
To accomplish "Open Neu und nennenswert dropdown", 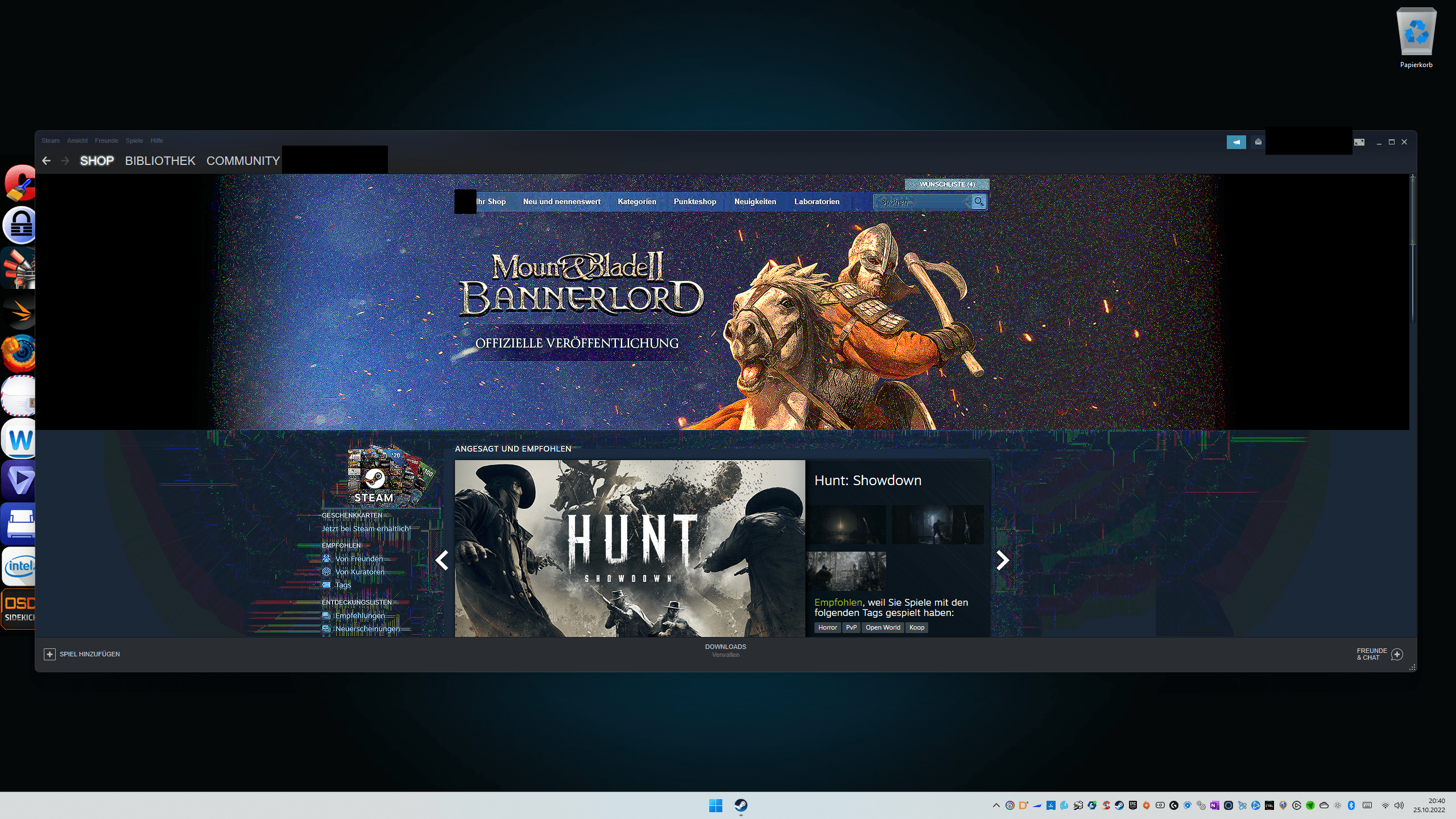I will point(561,201).
